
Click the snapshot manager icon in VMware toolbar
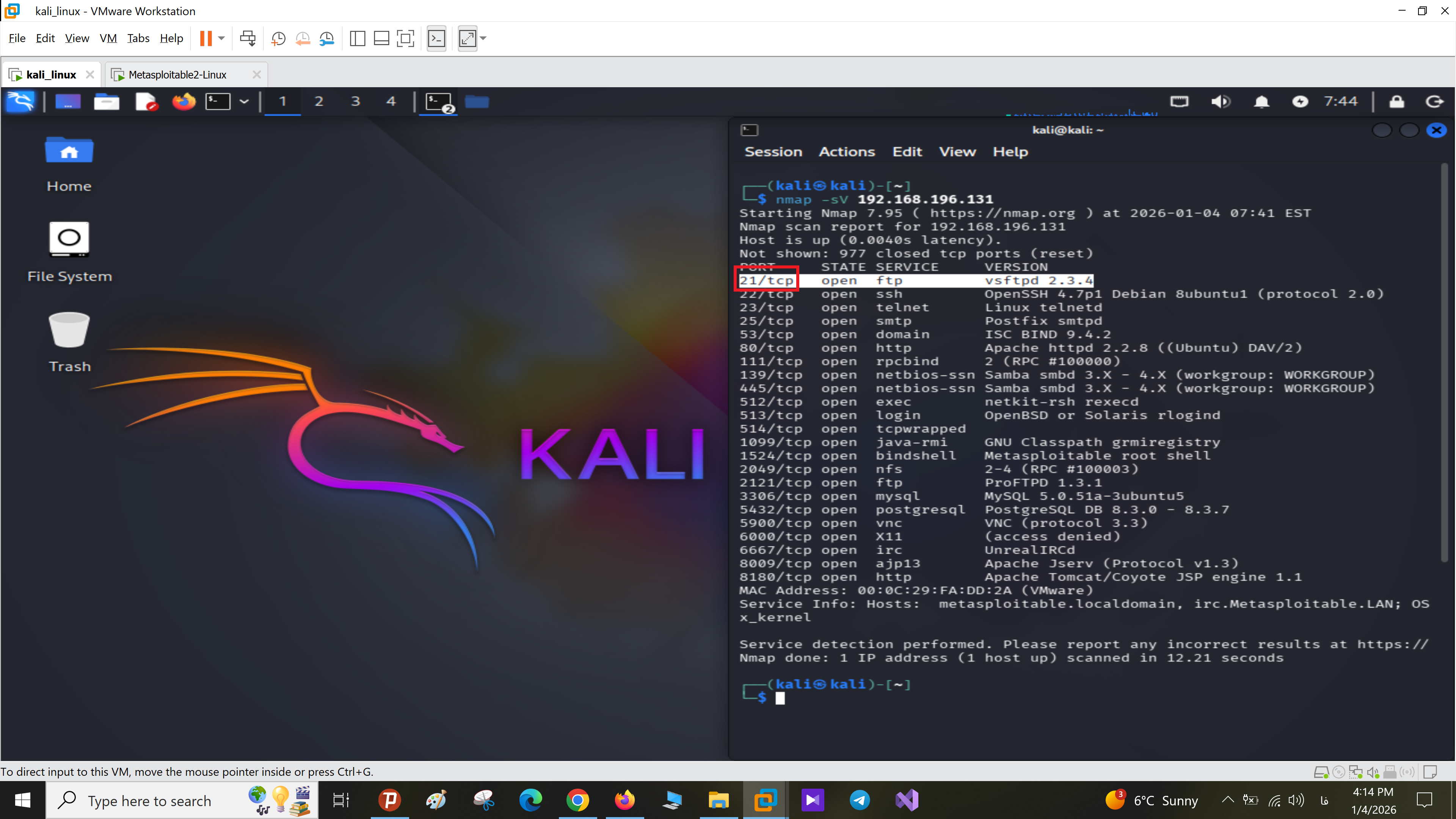coord(327,38)
